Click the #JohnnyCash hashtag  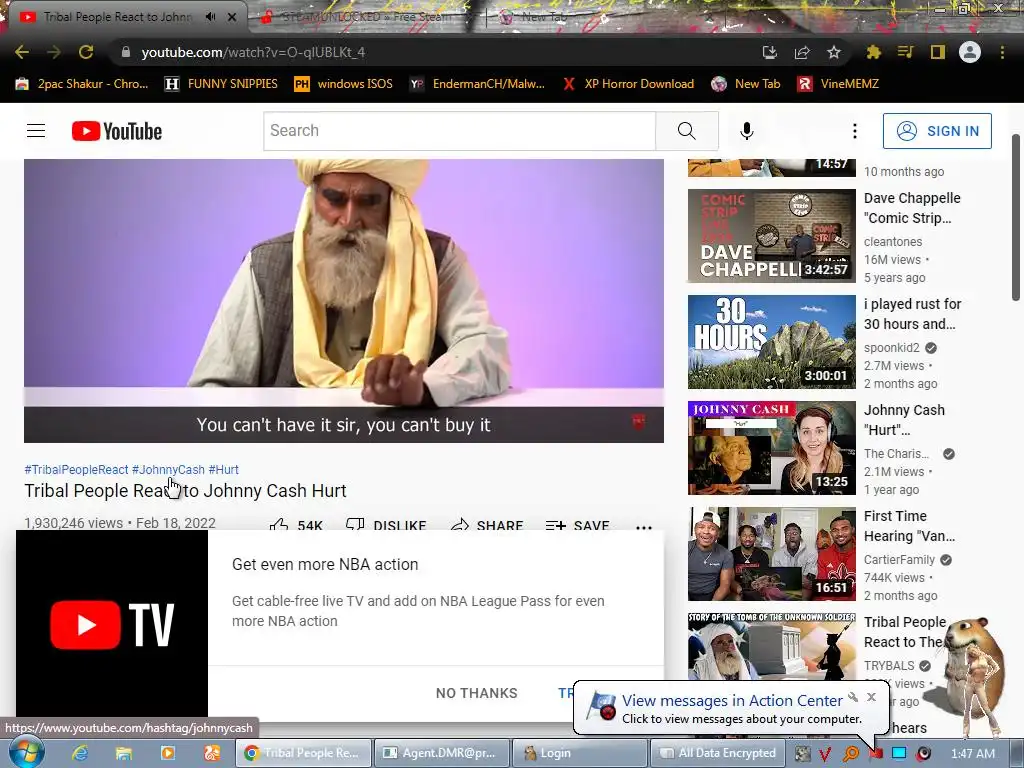coord(168,470)
